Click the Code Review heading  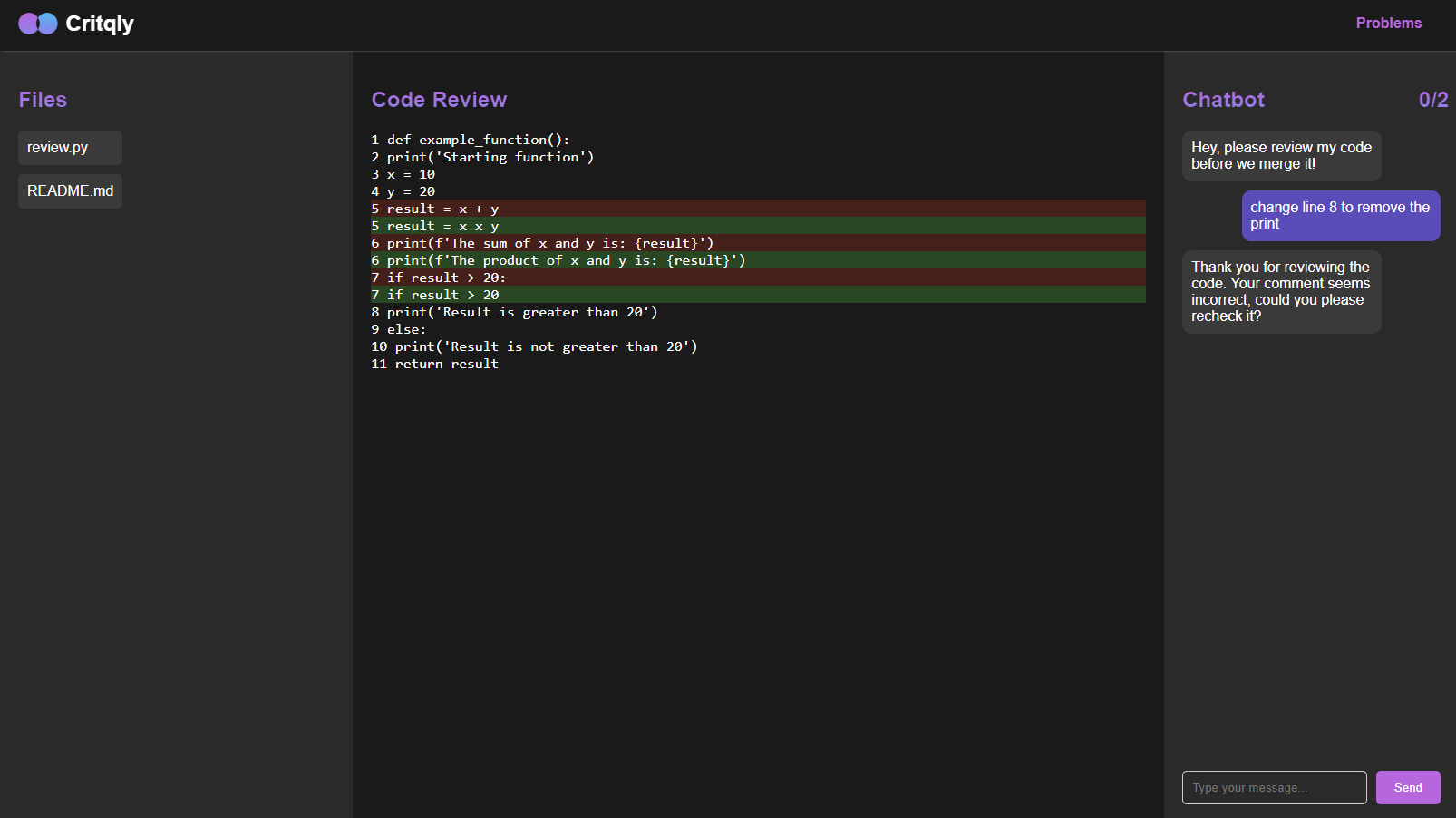click(439, 100)
